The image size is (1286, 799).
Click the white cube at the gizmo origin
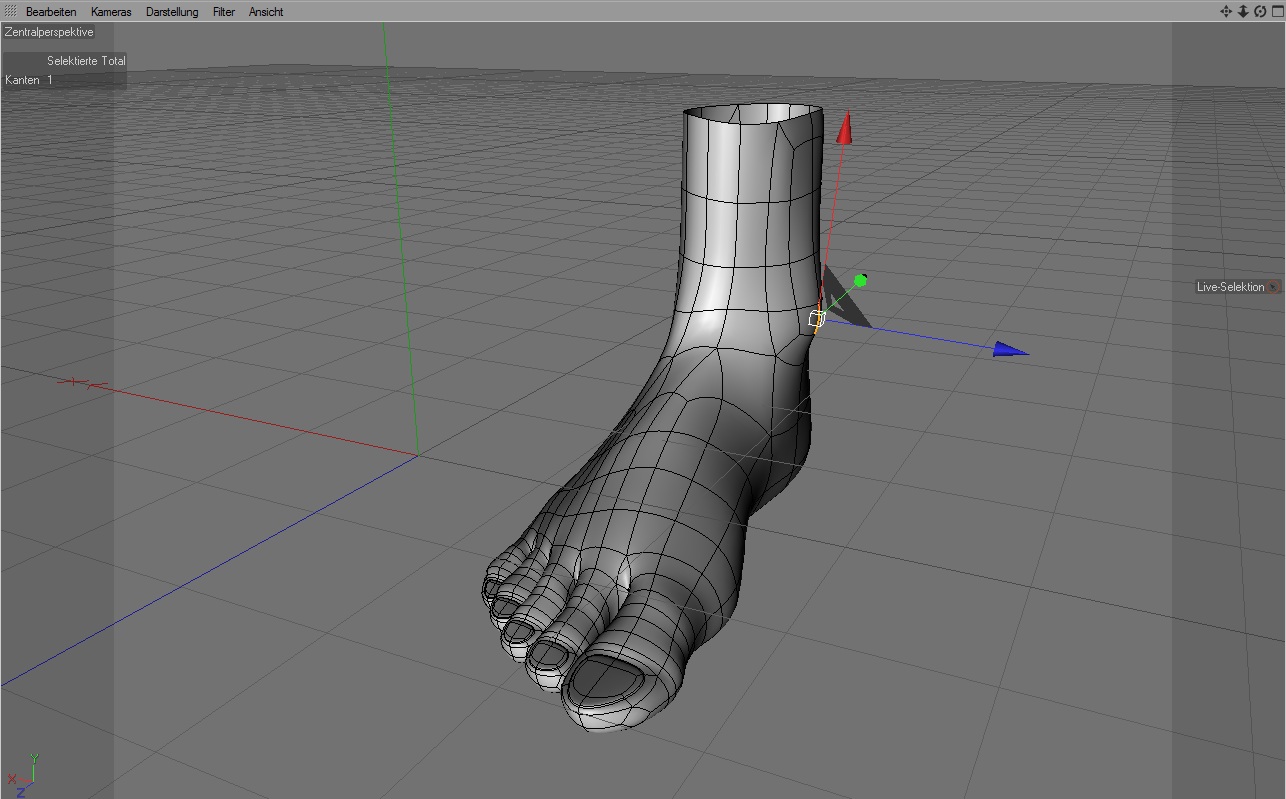pos(816,320)
